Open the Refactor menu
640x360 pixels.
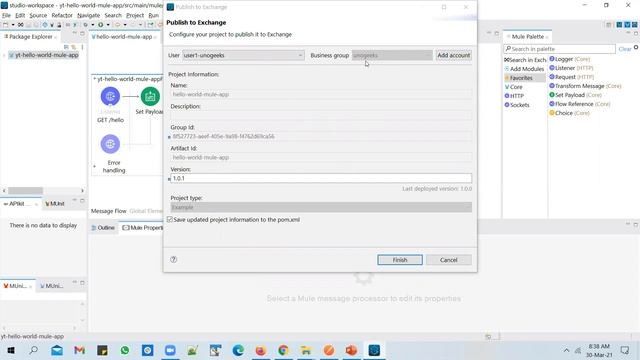coord(62,15)
